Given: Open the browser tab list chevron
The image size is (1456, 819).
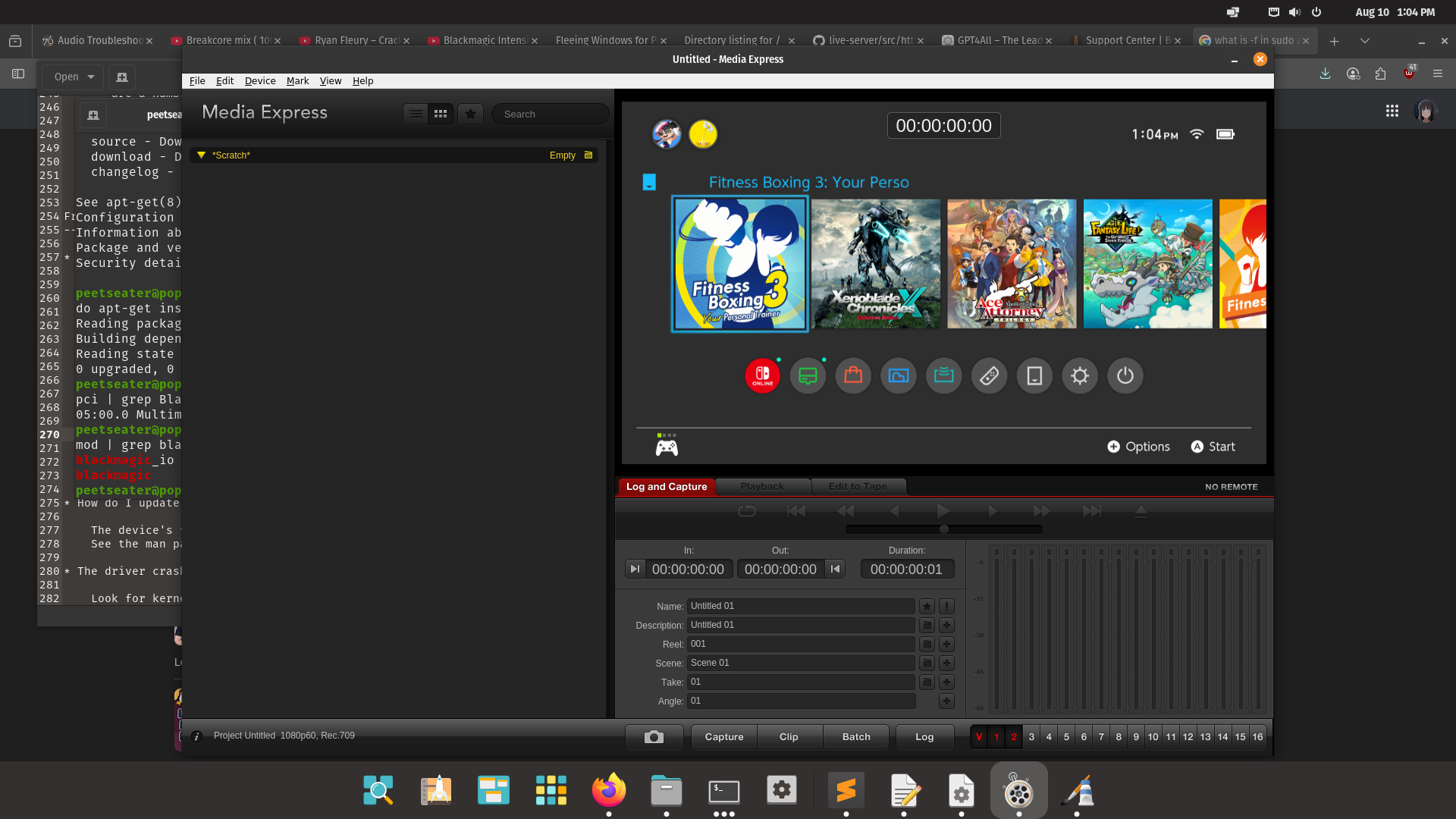Looking at the screenshot, I should 1365,41.
